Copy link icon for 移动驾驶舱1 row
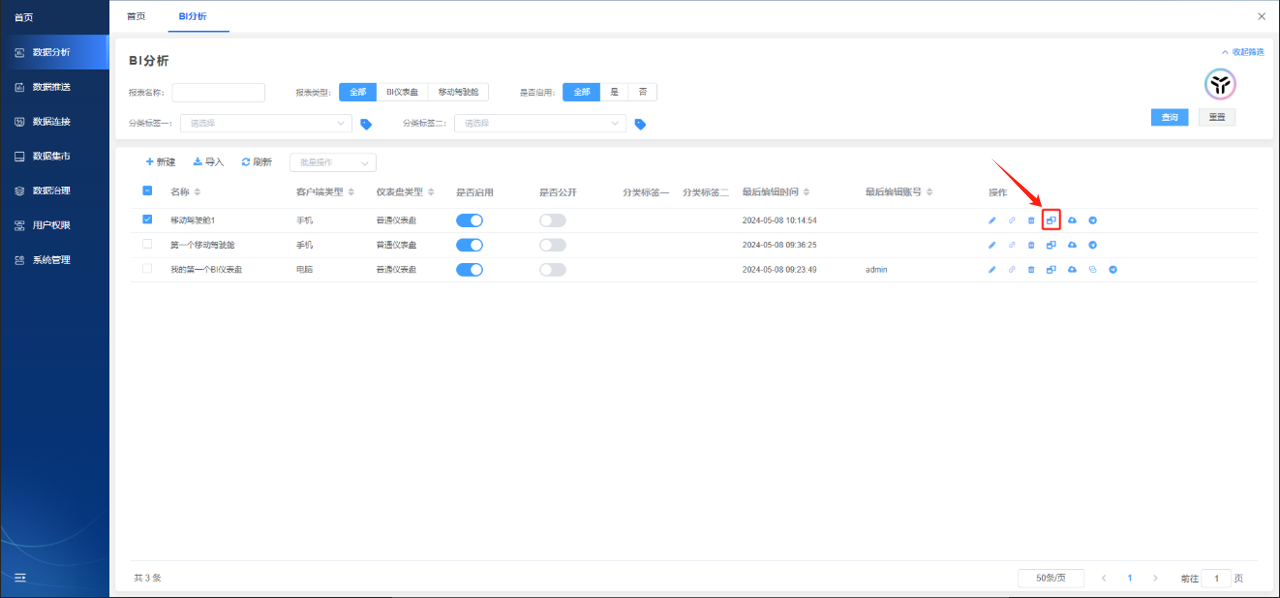1280x598 pixels. point(1011,220)
